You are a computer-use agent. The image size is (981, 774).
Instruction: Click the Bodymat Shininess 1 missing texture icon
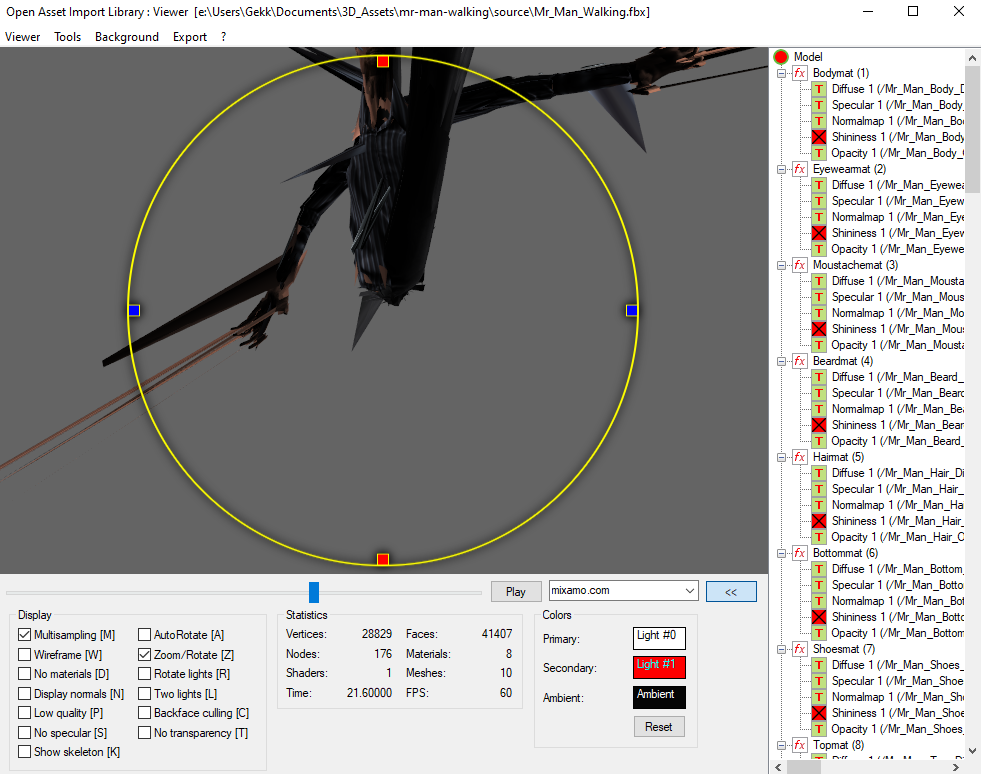pyautogui.click(x=819, y=137)
